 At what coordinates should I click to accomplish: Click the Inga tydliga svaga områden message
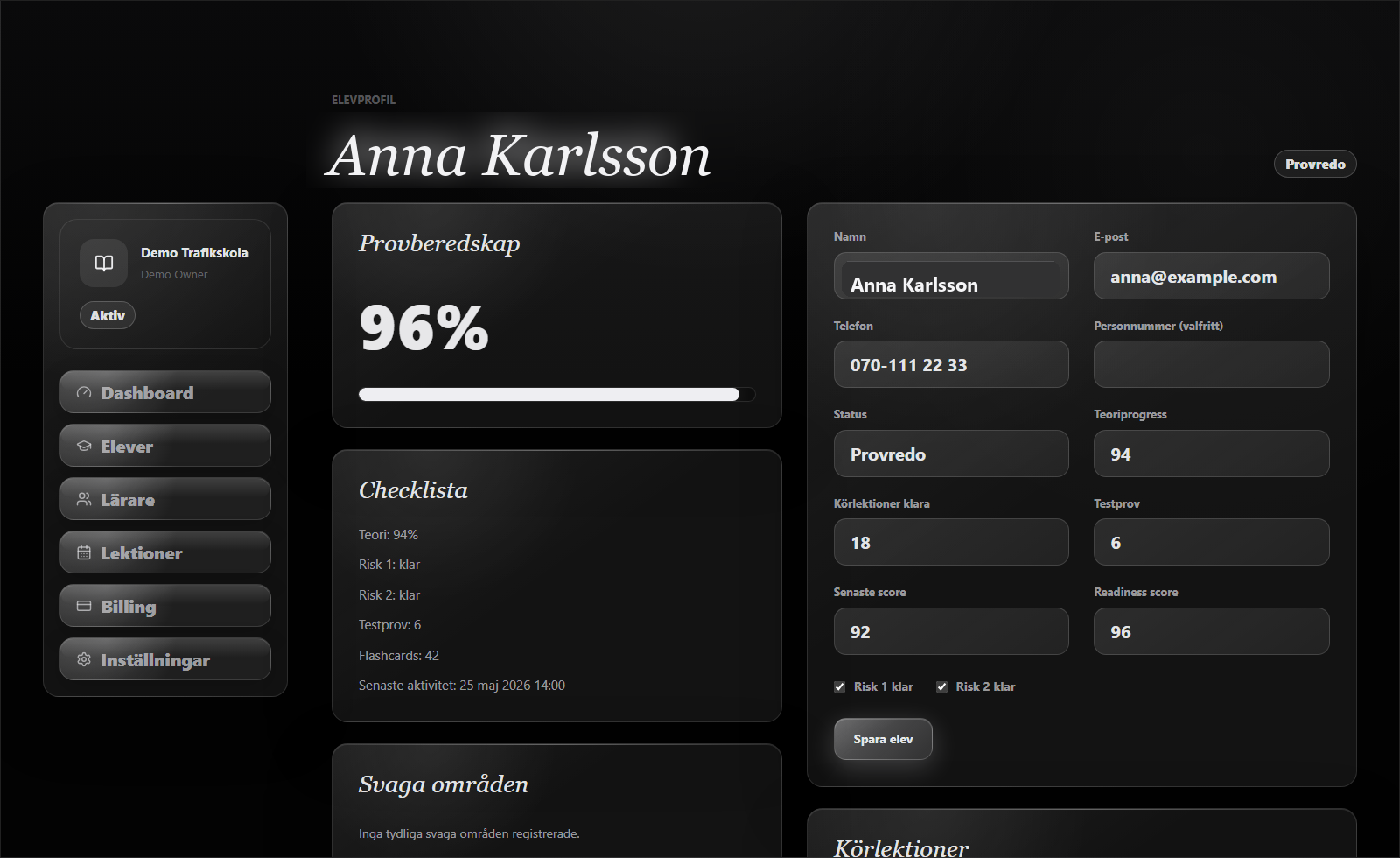(x=469, y=834)
